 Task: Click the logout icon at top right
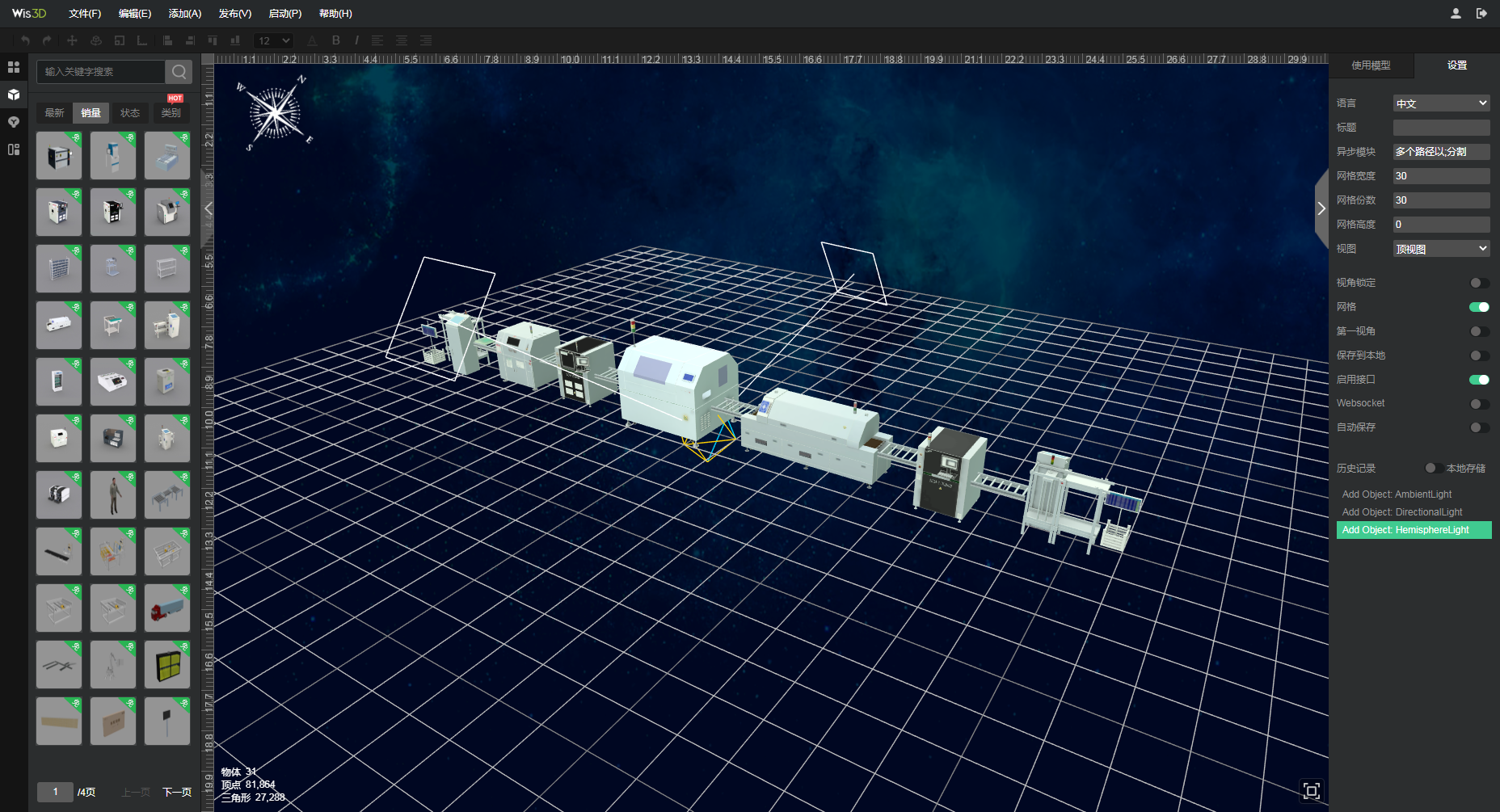coord(1481,14)
